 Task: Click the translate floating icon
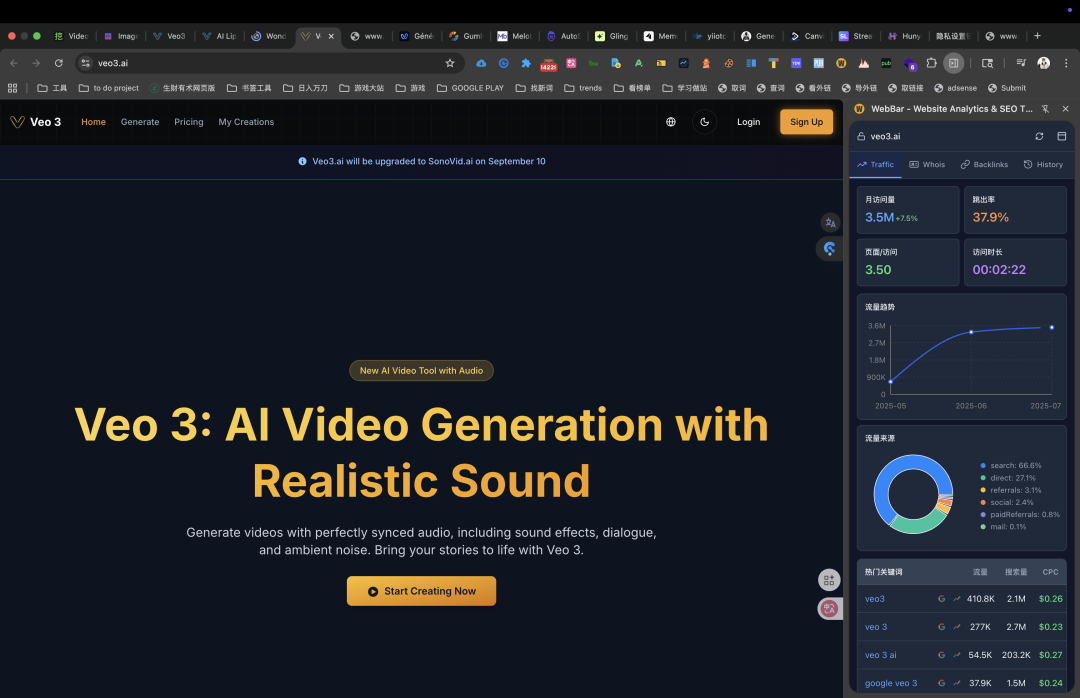830,223
